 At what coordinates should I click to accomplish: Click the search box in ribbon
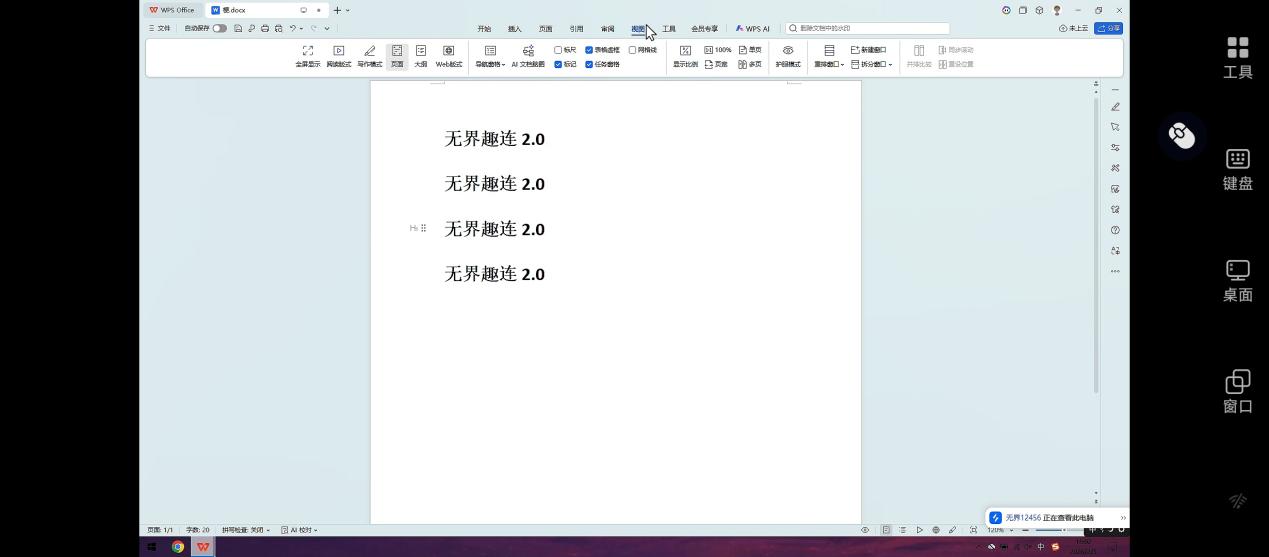[867, 29]
